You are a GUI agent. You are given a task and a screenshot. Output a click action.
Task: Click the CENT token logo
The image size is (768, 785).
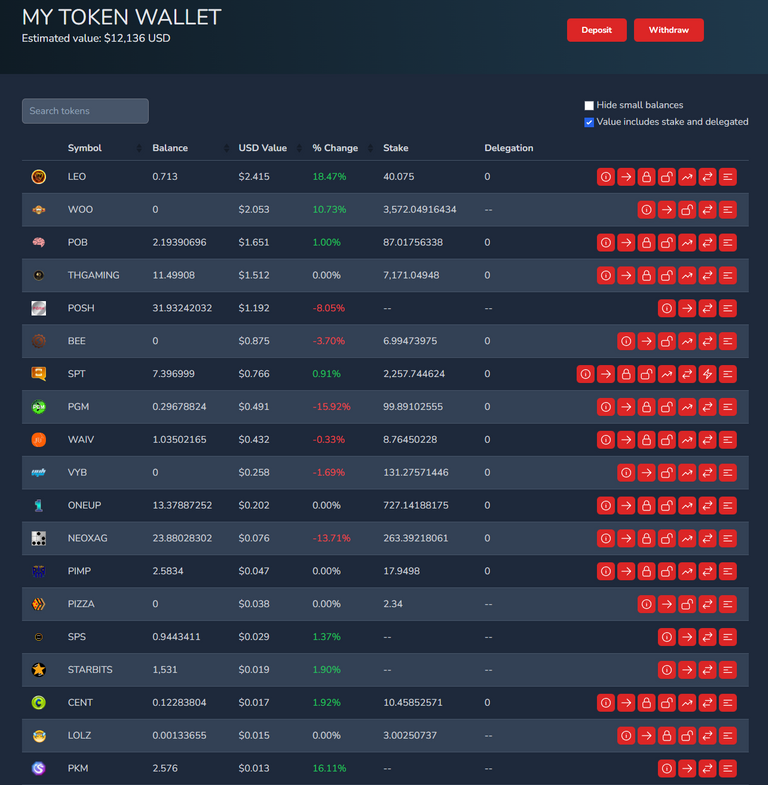(x=39, y=702)
